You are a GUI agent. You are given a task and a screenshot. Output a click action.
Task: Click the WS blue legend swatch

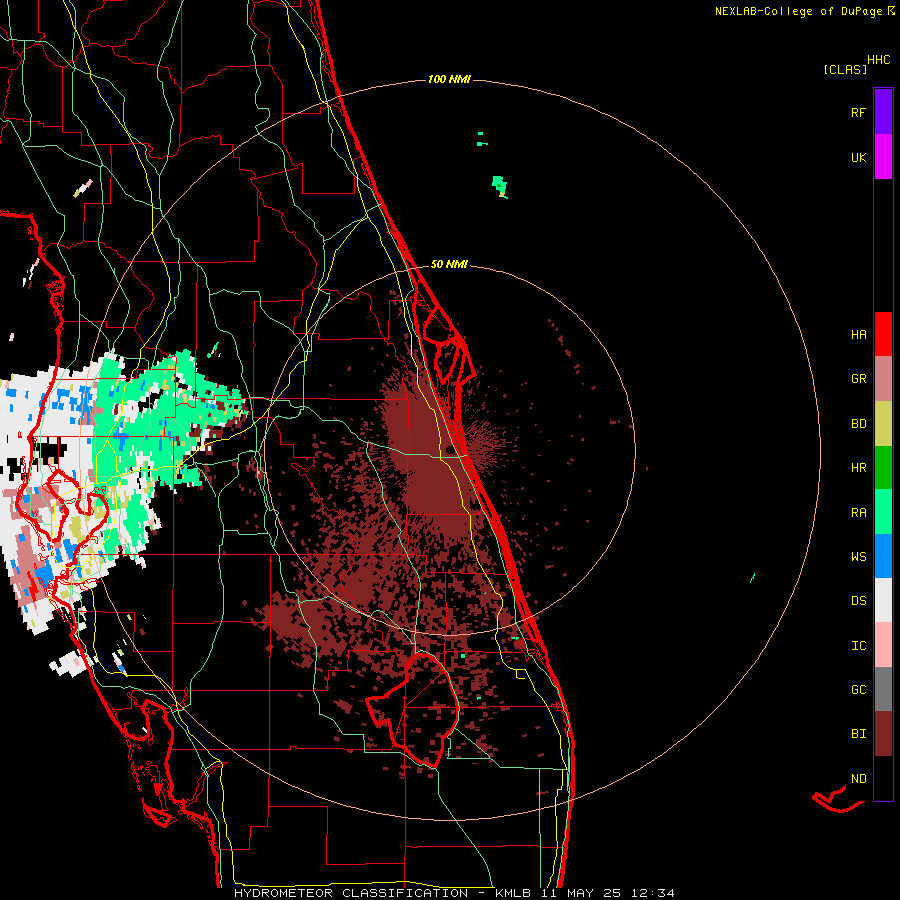883,556
